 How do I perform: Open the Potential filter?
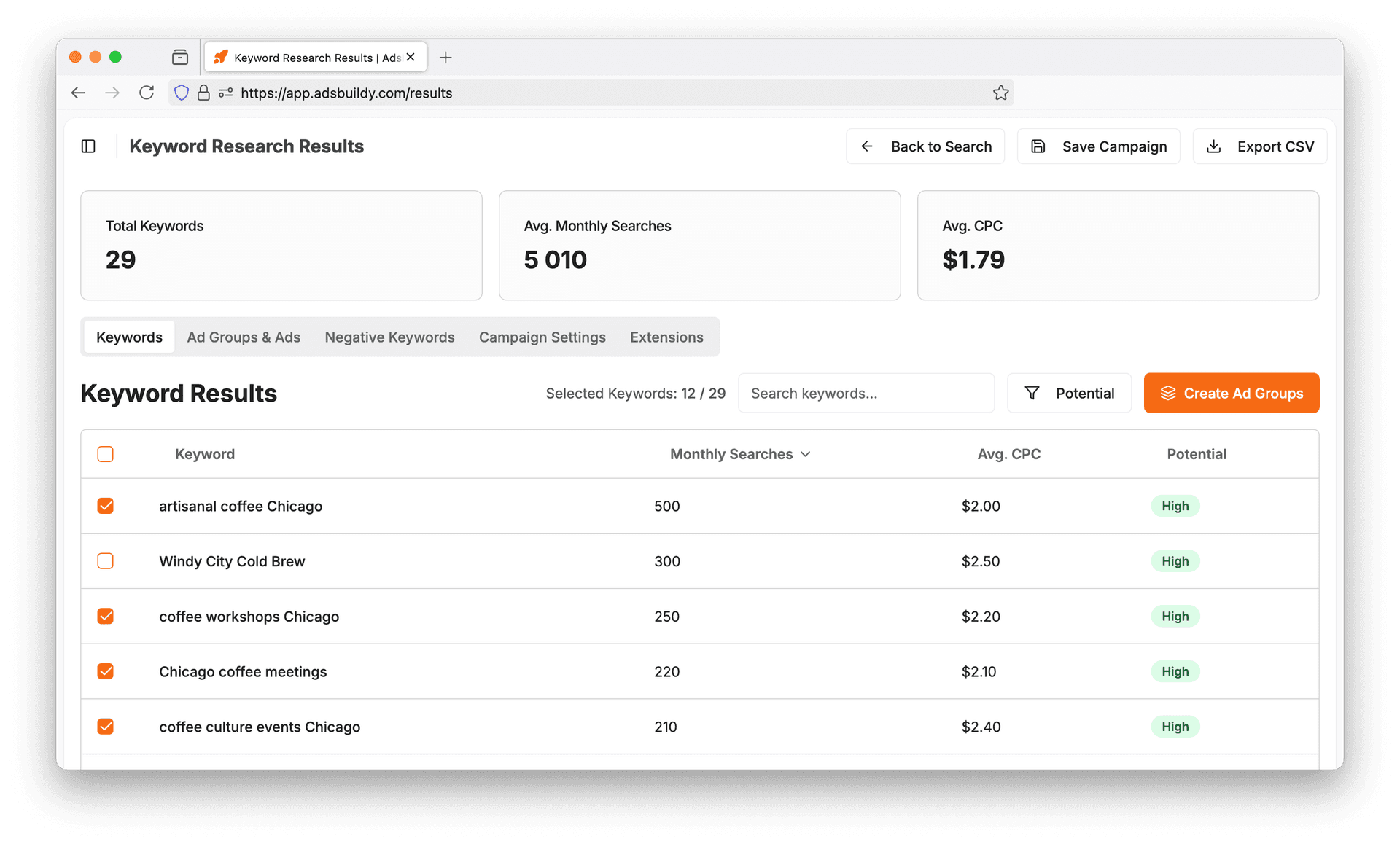coord(1069,393)
